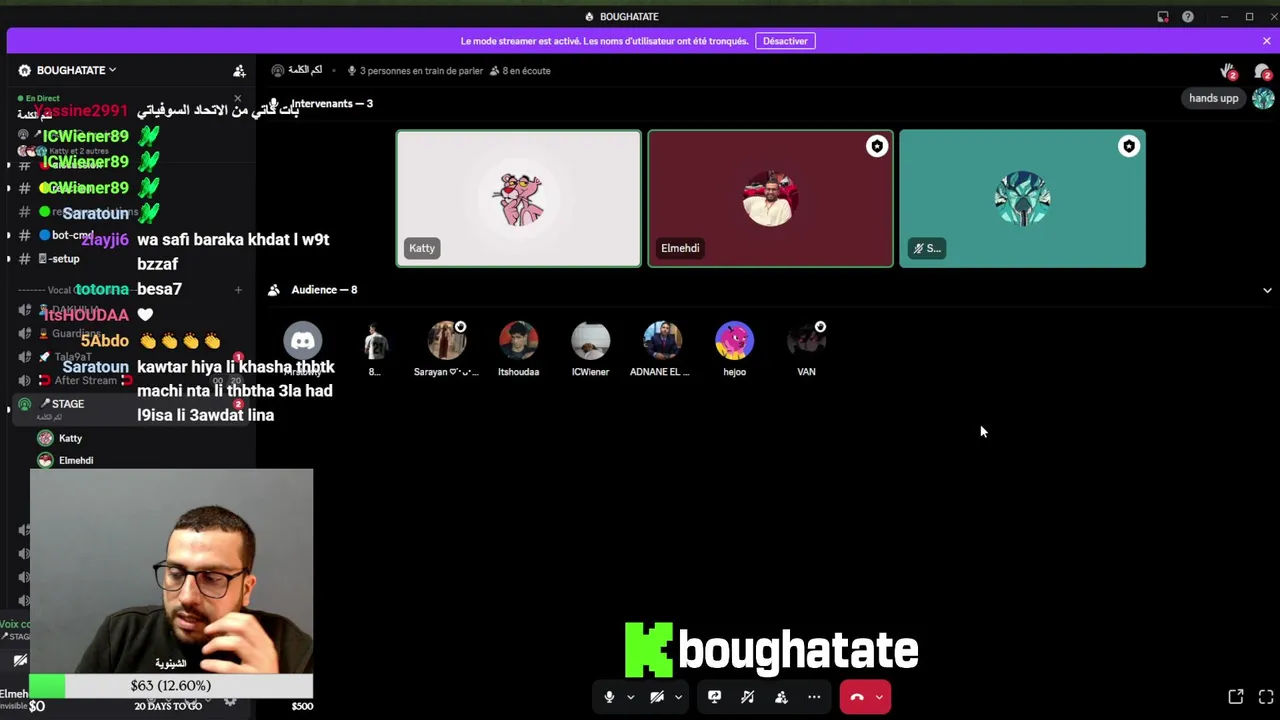Add channel with plus next to Vocal category

click(x=238, y=290)
